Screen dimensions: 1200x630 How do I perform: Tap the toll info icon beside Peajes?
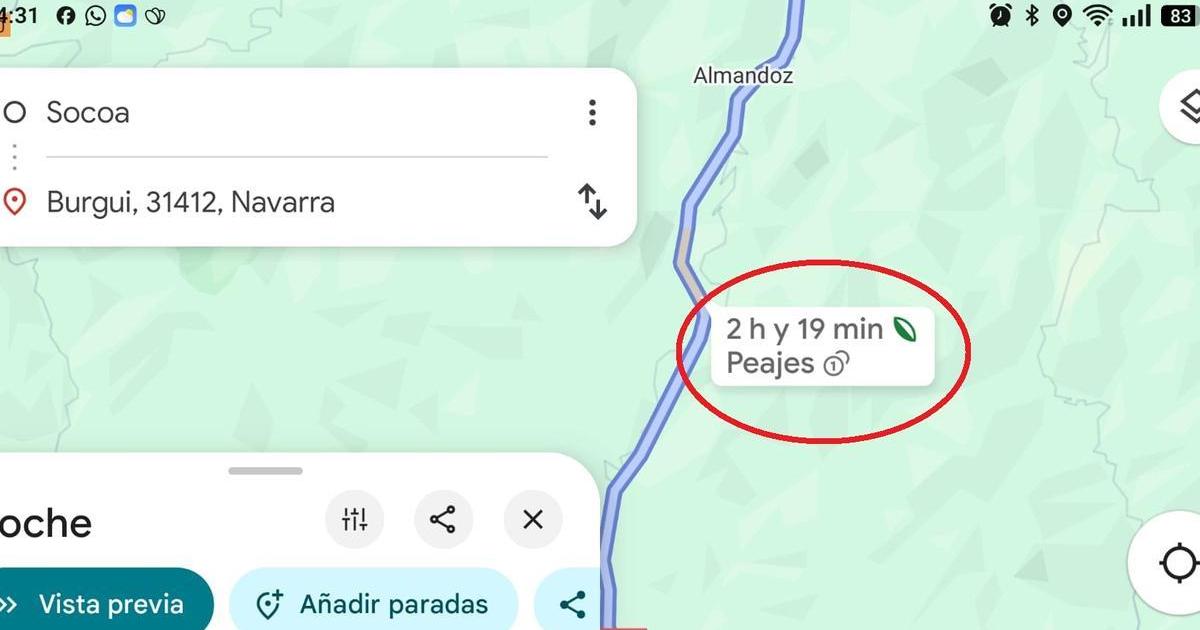[x=834, y=365]
